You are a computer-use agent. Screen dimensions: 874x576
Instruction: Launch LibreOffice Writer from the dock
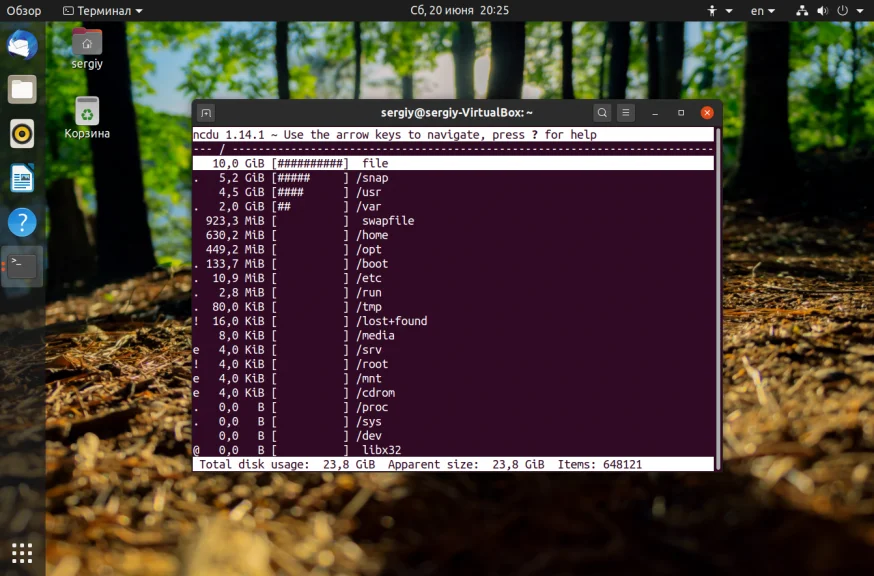(22, 178)
